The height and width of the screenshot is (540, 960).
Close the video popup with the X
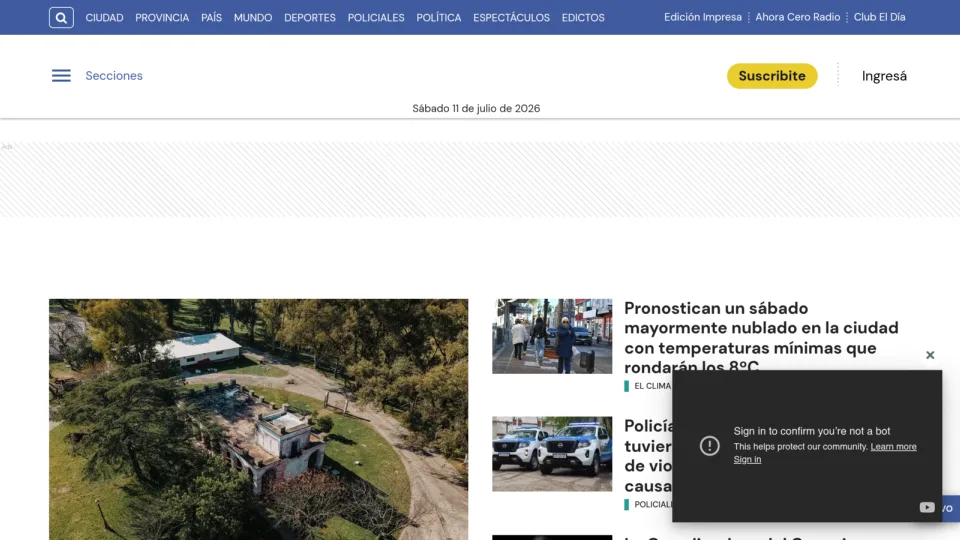point(930,355)
